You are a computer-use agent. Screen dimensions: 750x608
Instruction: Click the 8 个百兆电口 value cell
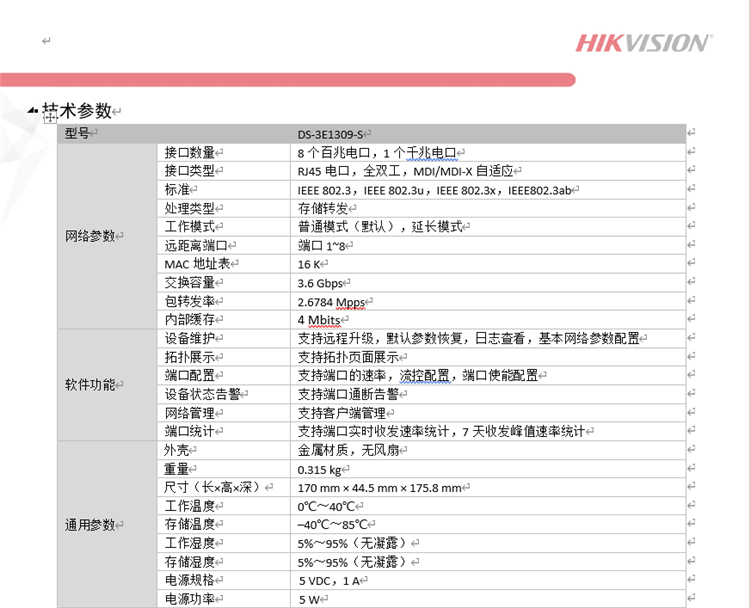pyautogui.click(x=488, y=153)
